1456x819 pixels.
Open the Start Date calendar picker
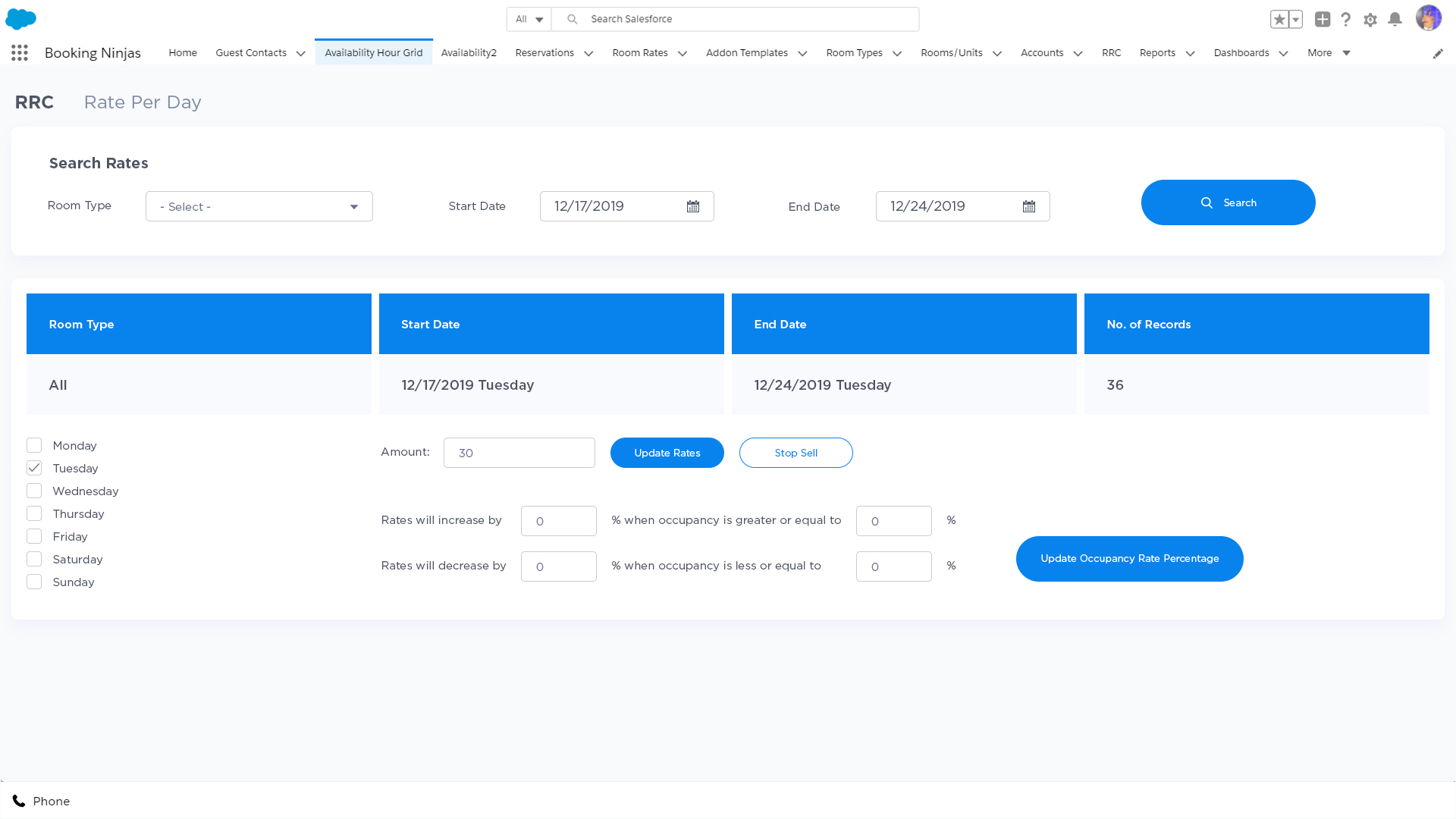point(693,206)
